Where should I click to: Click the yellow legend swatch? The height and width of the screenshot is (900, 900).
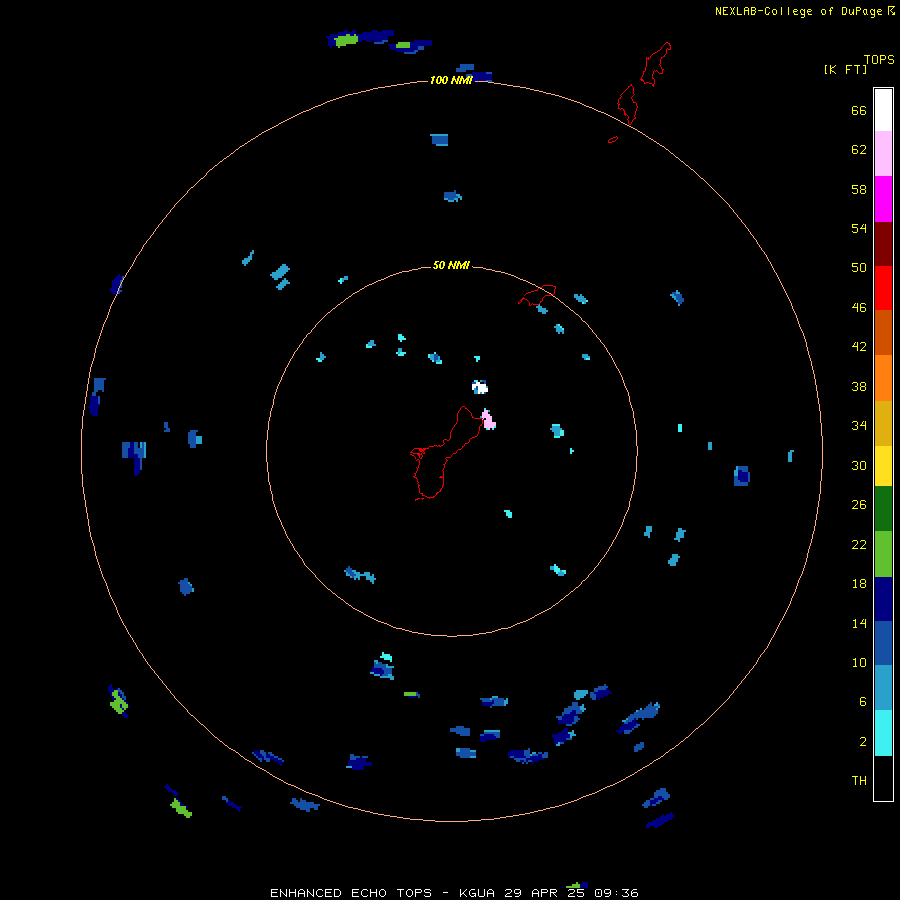coord(883,466)
